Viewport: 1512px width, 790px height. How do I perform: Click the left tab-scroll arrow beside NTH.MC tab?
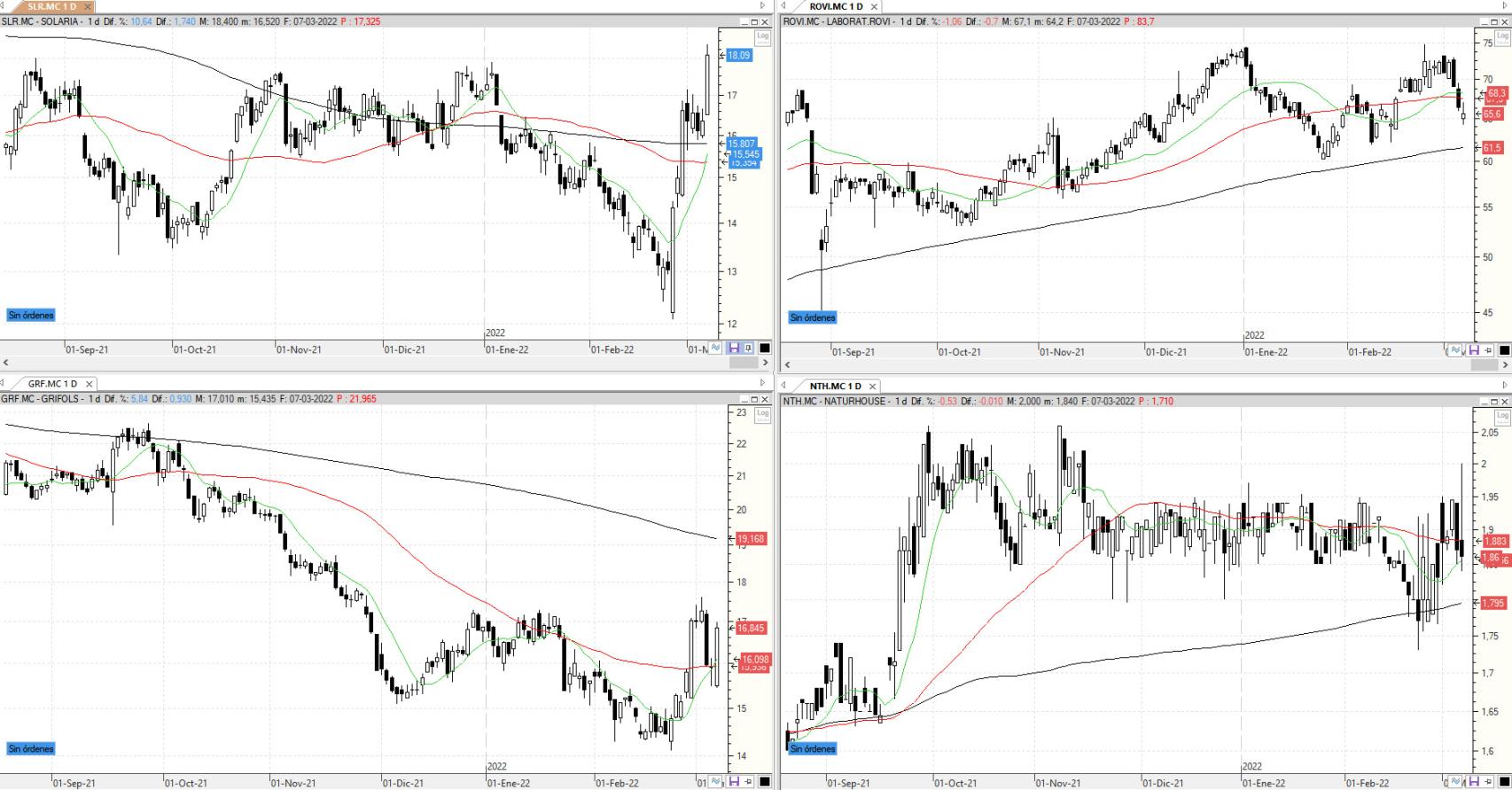point(785,385)
